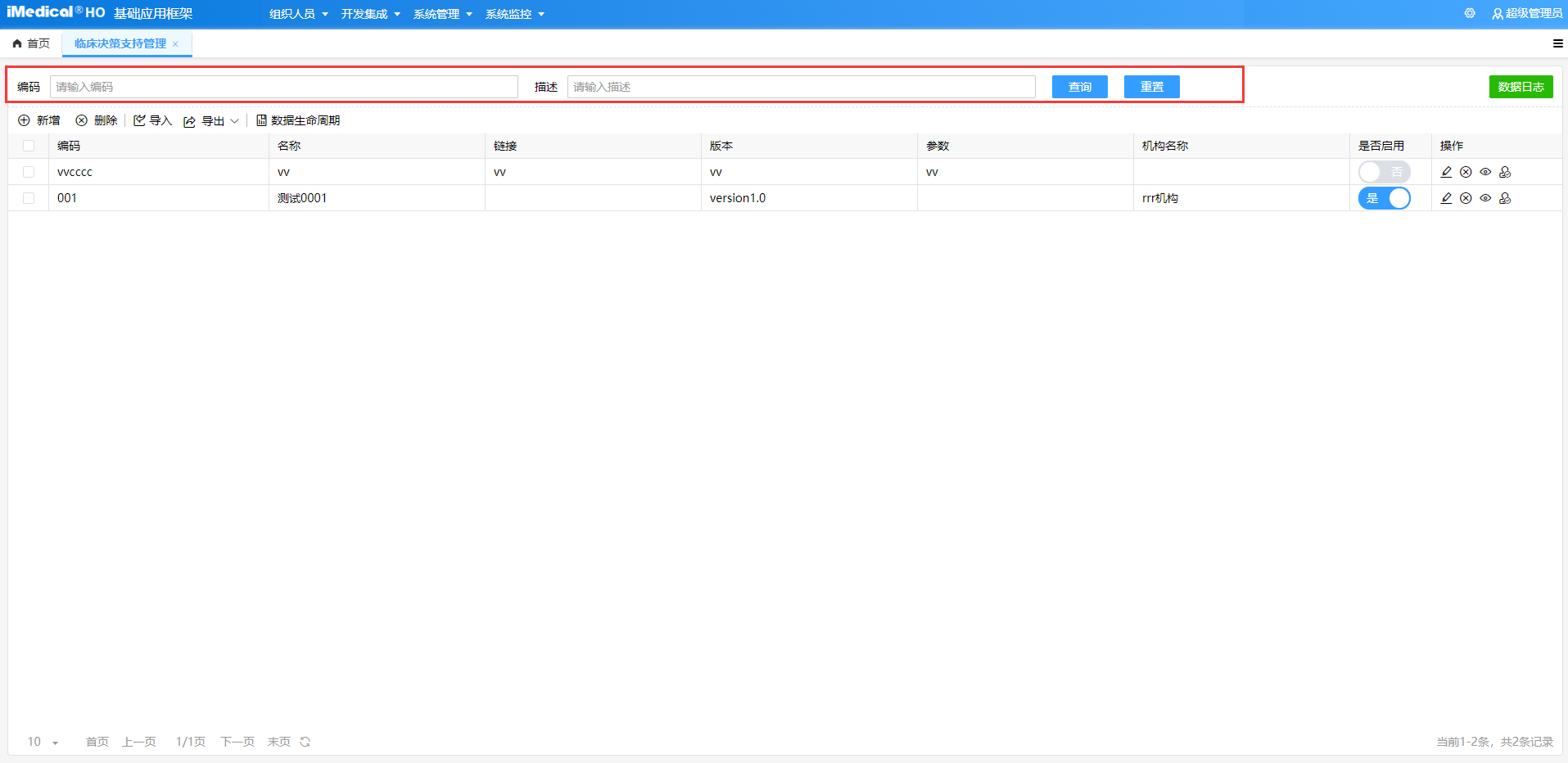Open the 数据日志 data log
Viewport: 1568px width, 763px height.
pos(1520,86)
